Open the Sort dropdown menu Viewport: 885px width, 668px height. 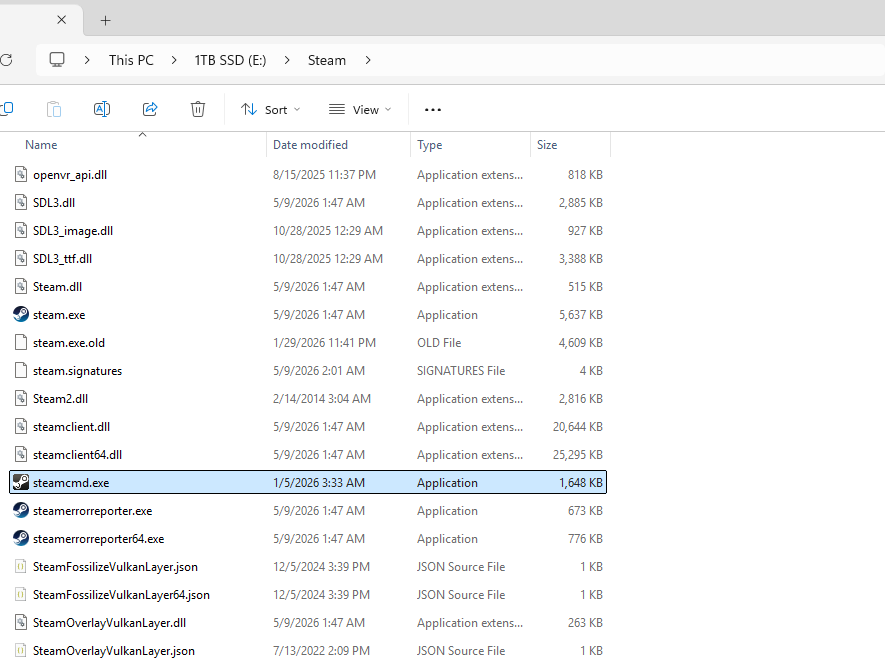click(270, 109)
